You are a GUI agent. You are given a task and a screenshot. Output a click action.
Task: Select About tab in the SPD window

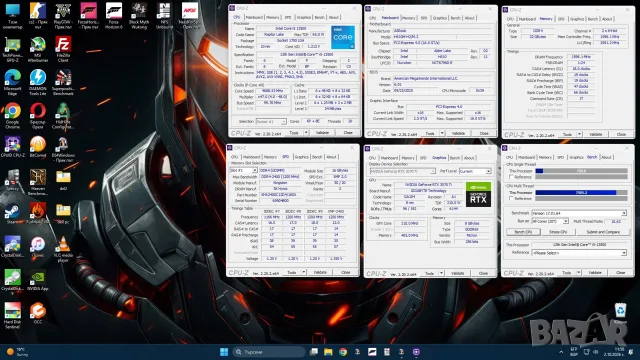click(331, 157)
